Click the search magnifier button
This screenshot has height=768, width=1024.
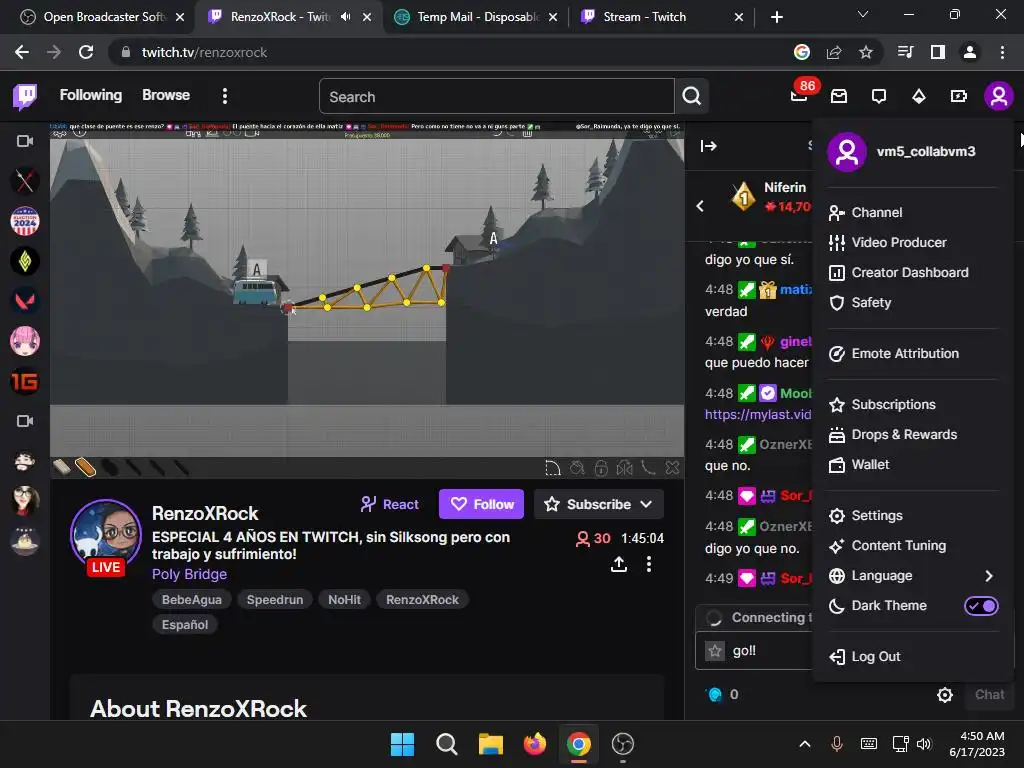(692, 97)
